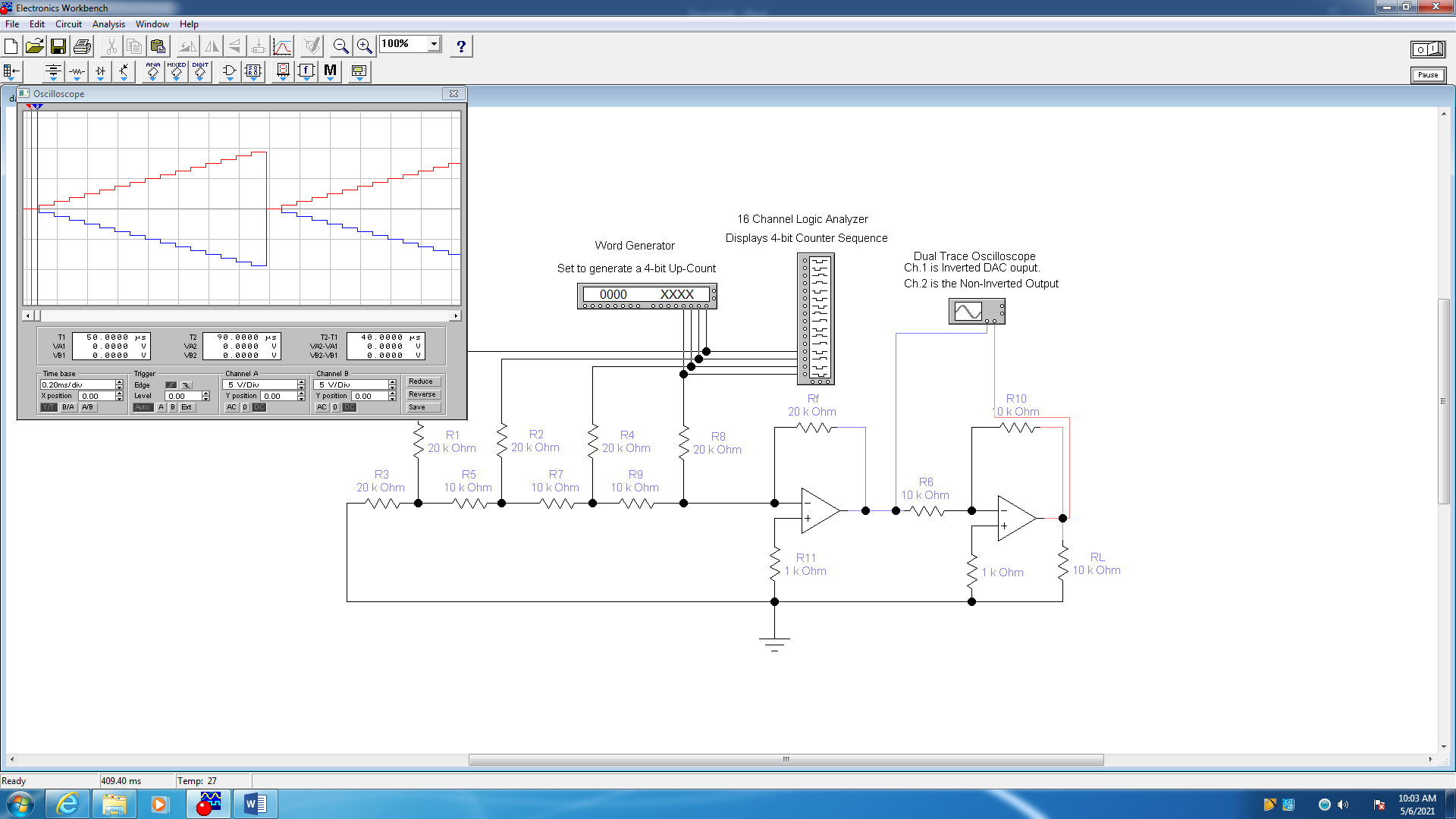Viewport: 1456px width, 819px height.
Task: Select A/B display mode
Action: 87,408
